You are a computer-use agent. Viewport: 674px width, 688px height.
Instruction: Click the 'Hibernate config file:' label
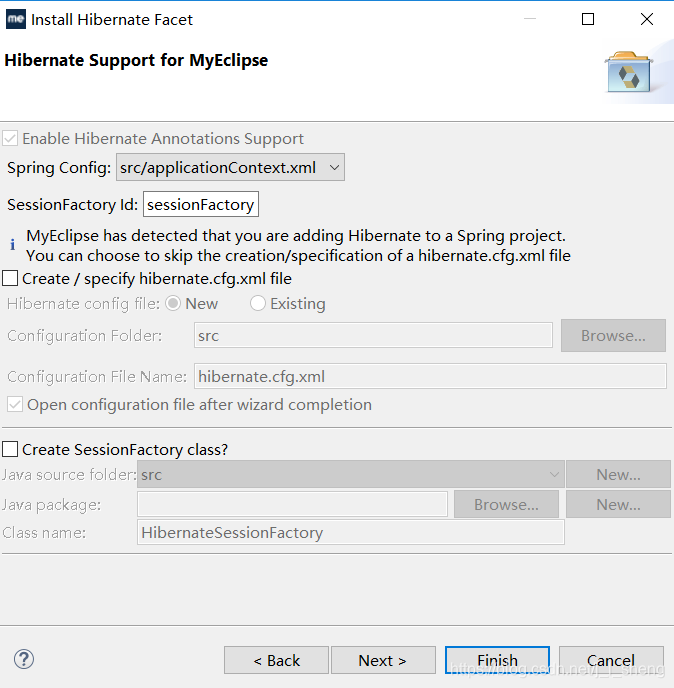pyautogui.click(x=83, y=304)
